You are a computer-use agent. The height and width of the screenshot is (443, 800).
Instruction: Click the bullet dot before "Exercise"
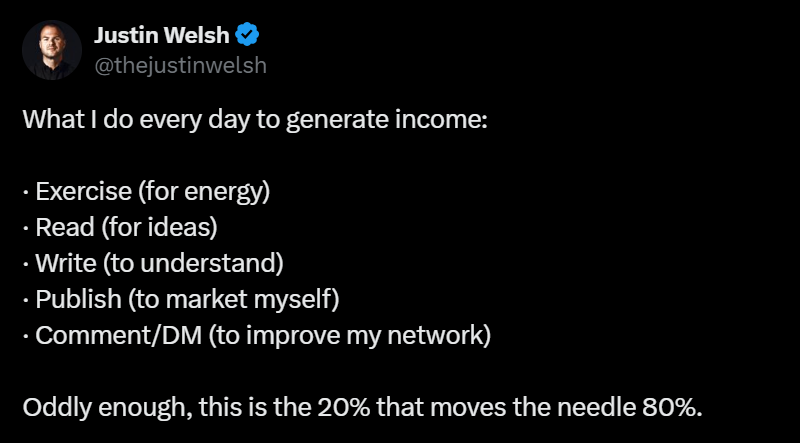tap(26, 193)
